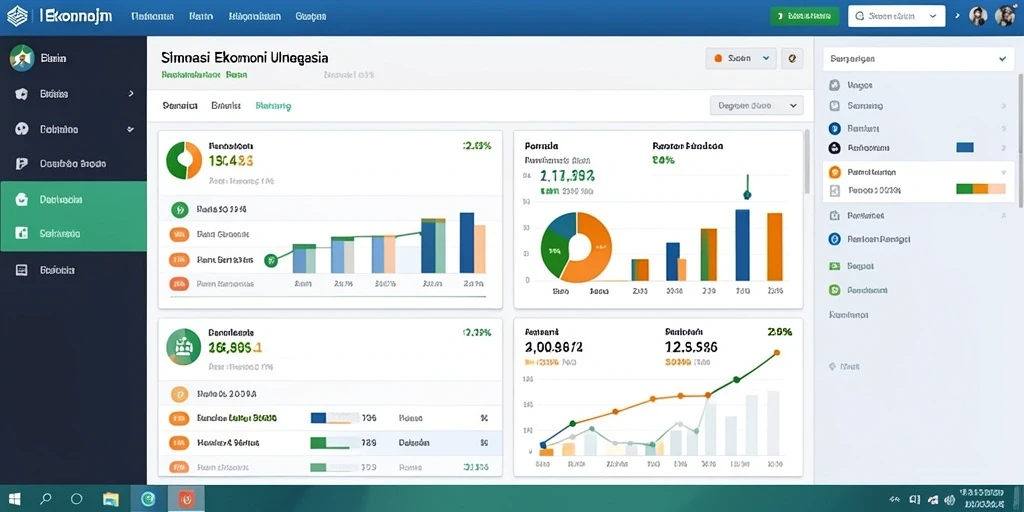Open the search dropdown in the top bar
Image resolution: width=1024 pixels, height=512 pixels.
(896, 16)
